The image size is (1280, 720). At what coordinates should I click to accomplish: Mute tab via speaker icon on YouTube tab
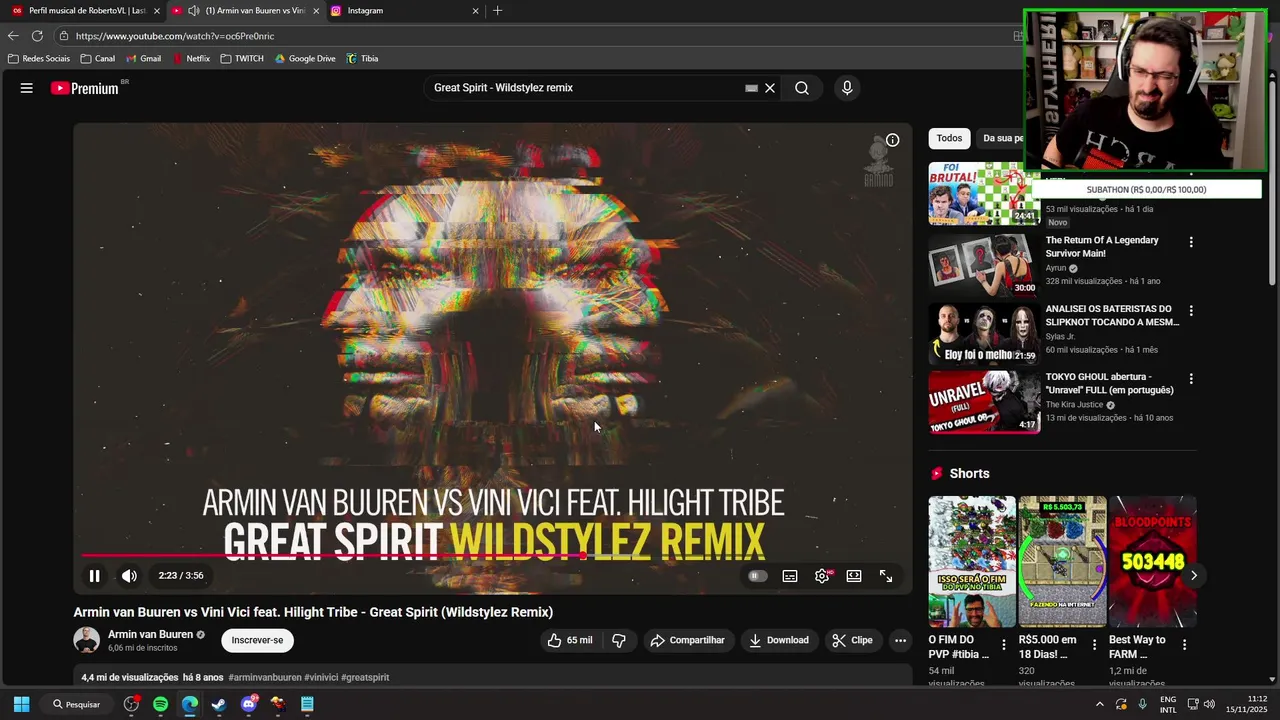pyautogui.click(x=193, y=11)
